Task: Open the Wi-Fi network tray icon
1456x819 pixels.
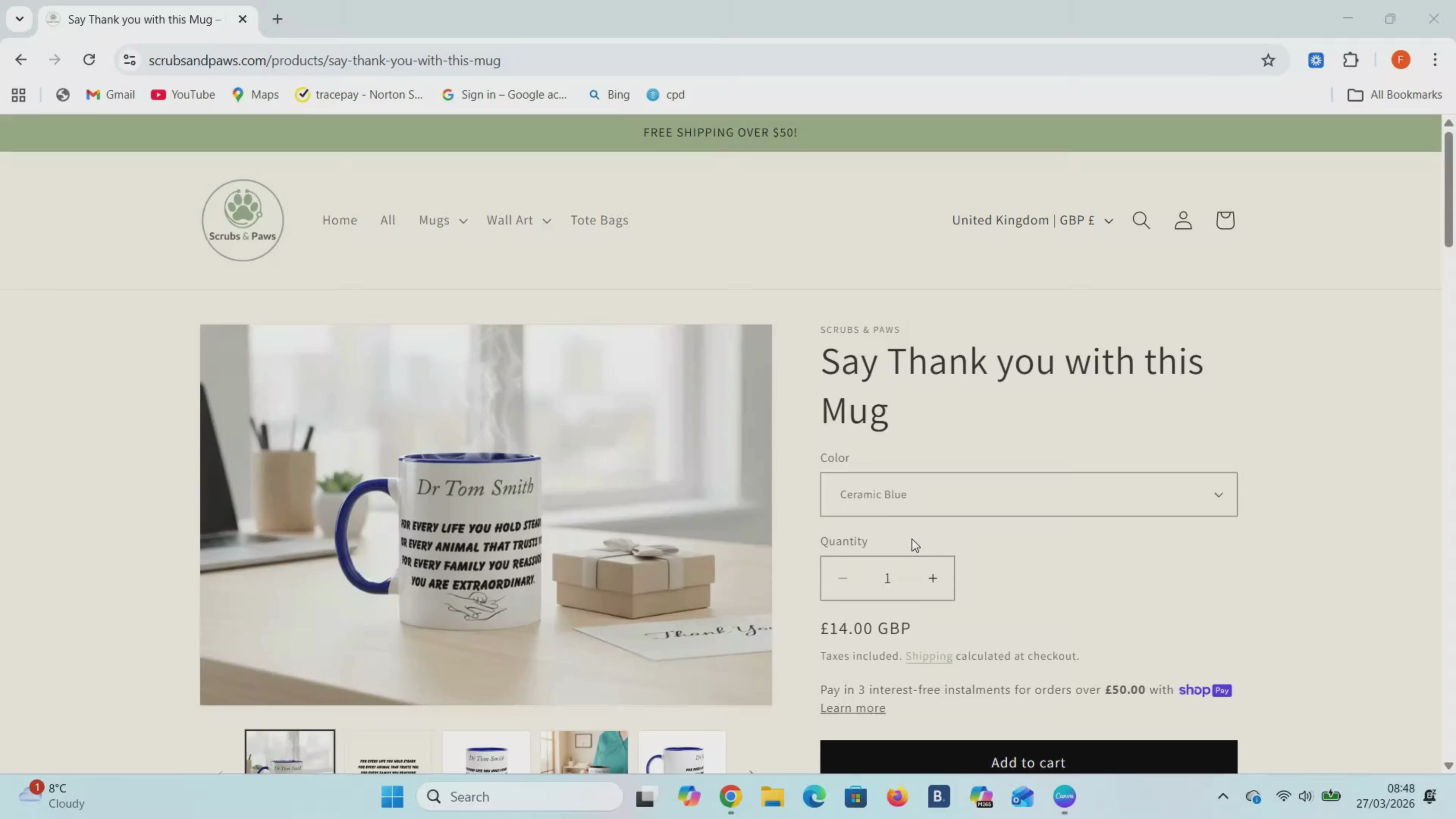Action: tap(1283, 796)
